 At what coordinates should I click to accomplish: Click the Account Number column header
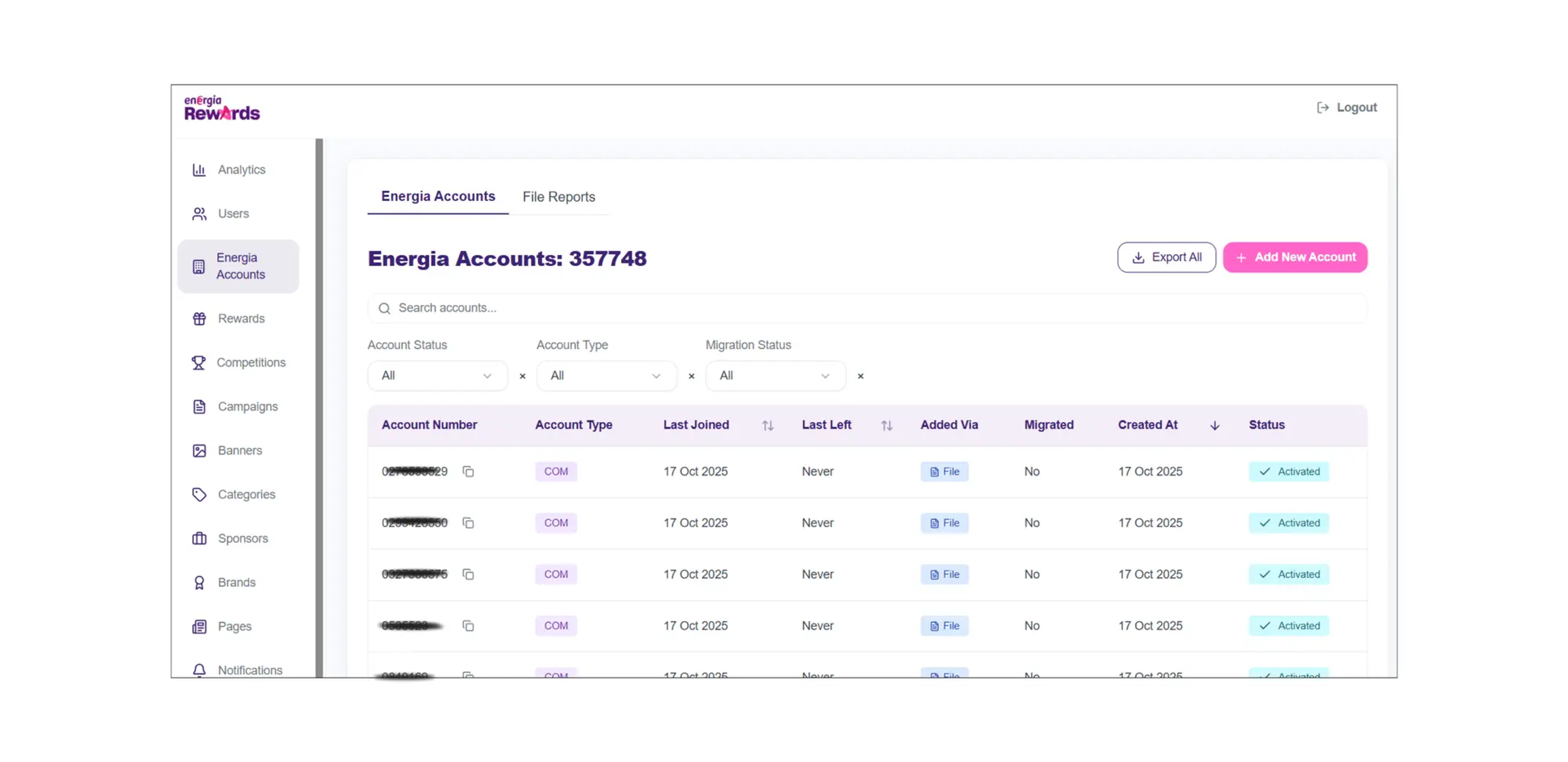coord(429,425)
